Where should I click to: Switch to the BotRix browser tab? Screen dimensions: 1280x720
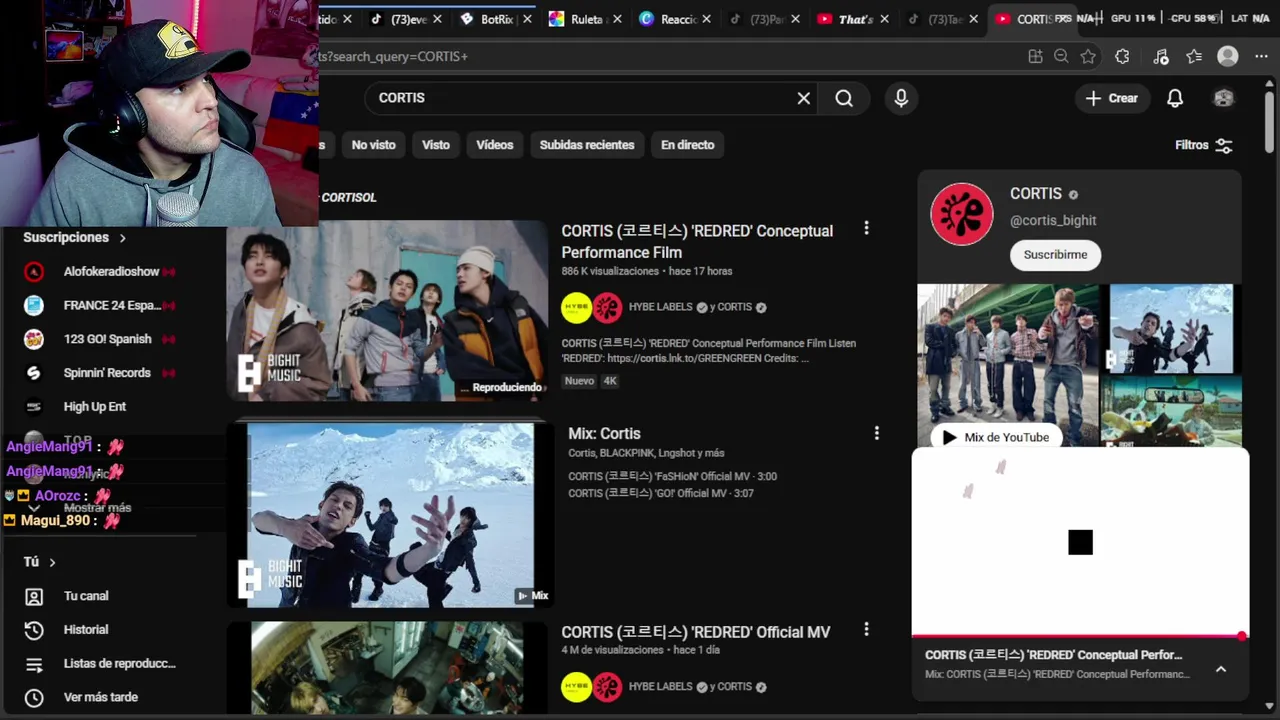(x=494, y=19)
